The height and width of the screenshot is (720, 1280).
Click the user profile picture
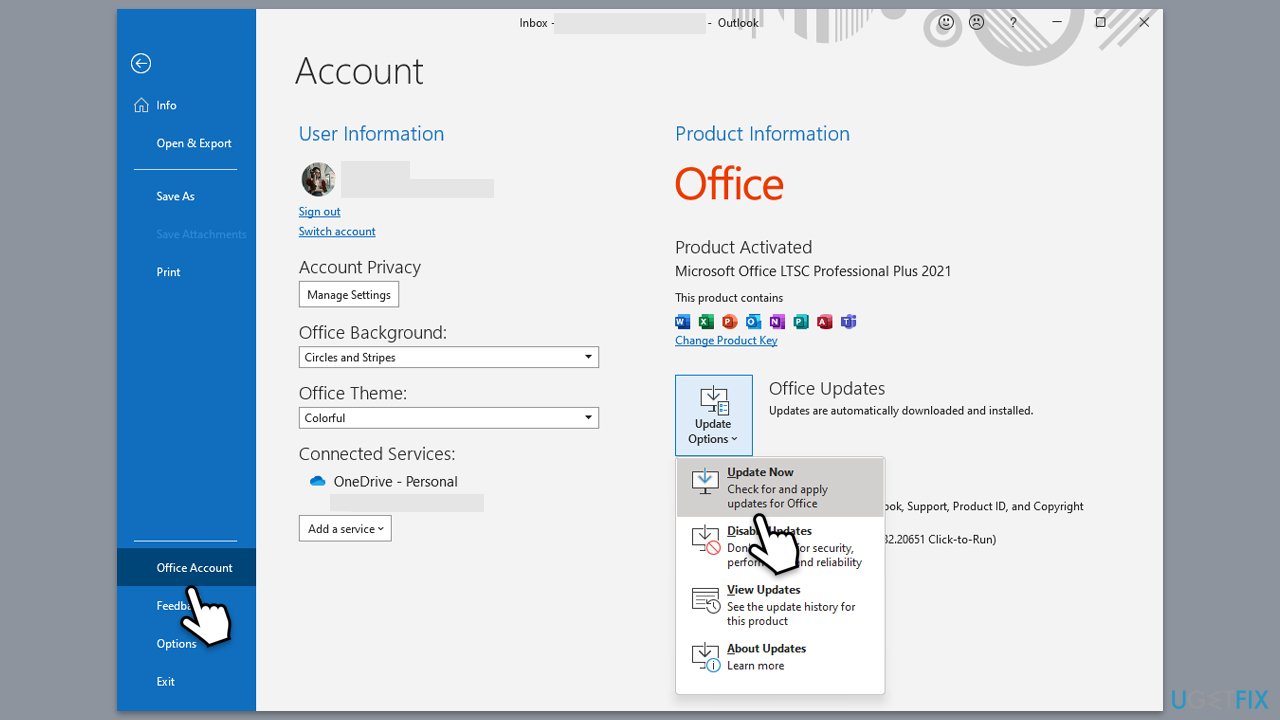(x=318, y=179)
